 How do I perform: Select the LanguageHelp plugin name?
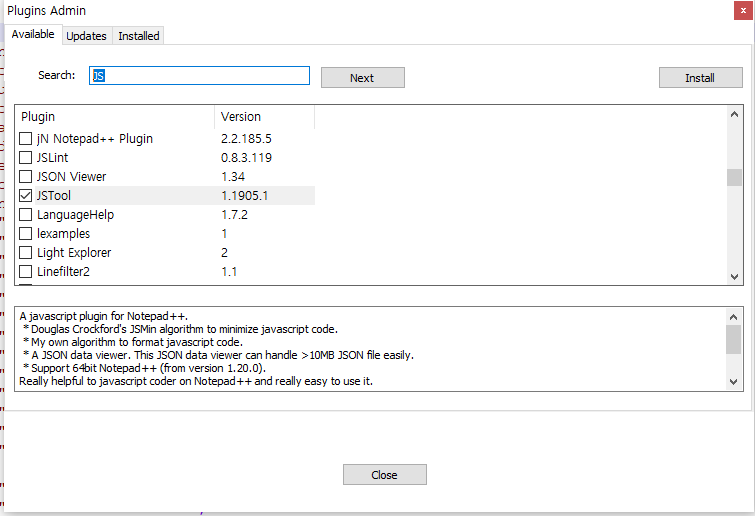75,215
